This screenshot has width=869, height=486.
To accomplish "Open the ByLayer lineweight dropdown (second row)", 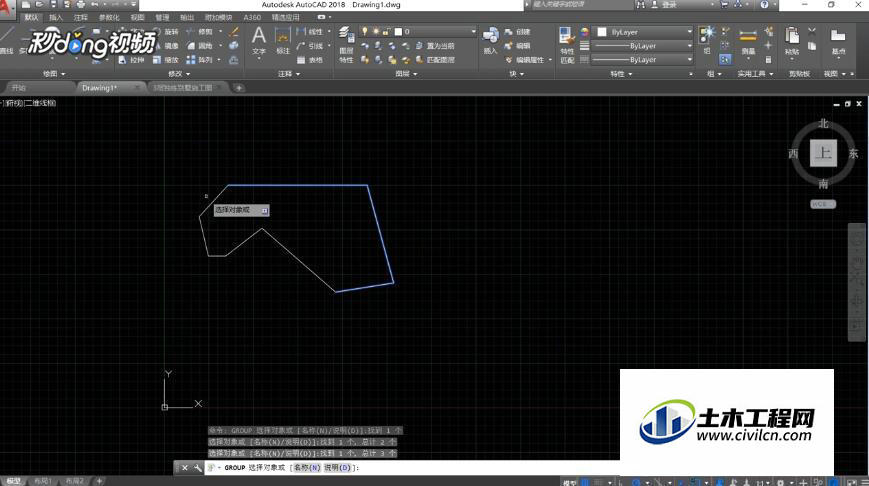I will tap(643, 46).
